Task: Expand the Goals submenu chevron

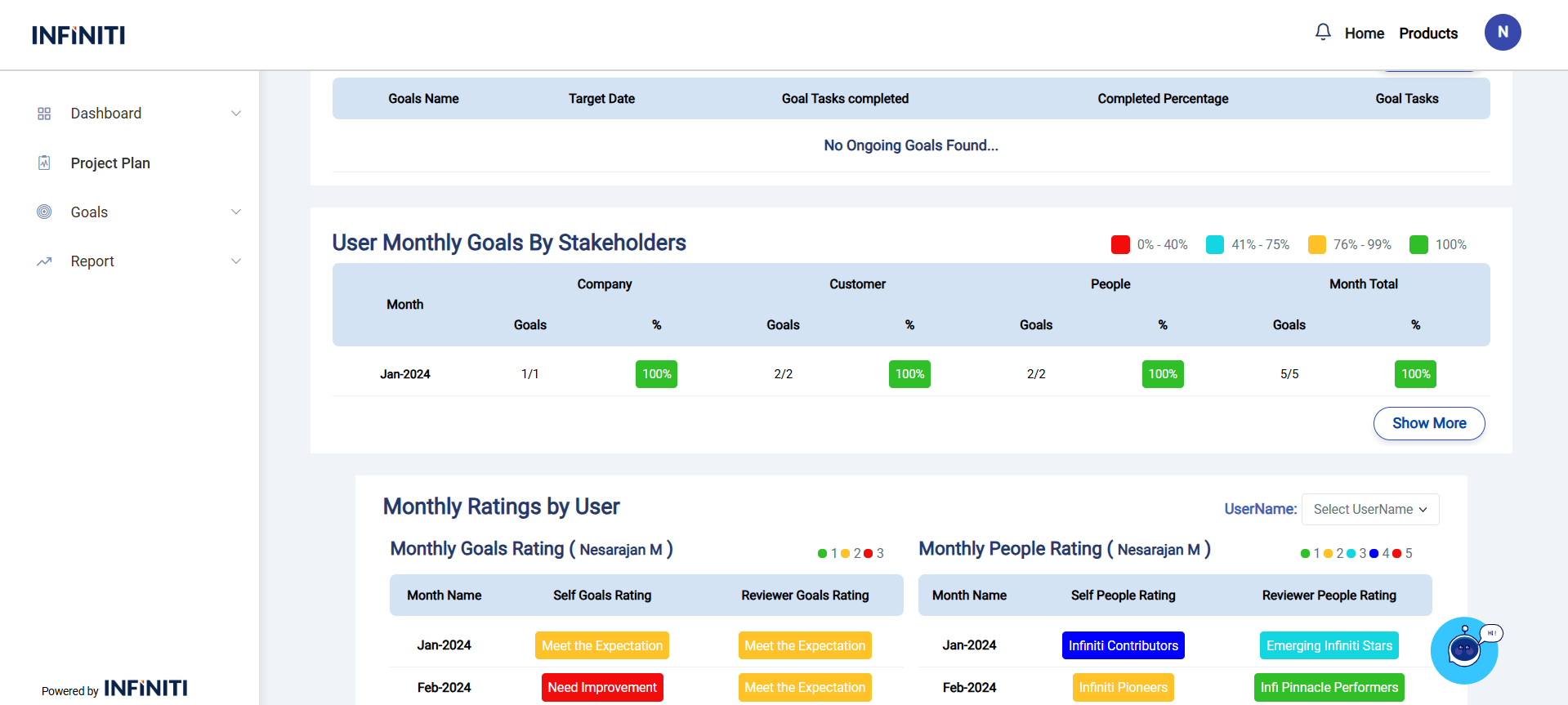Action: click(236, 212)
